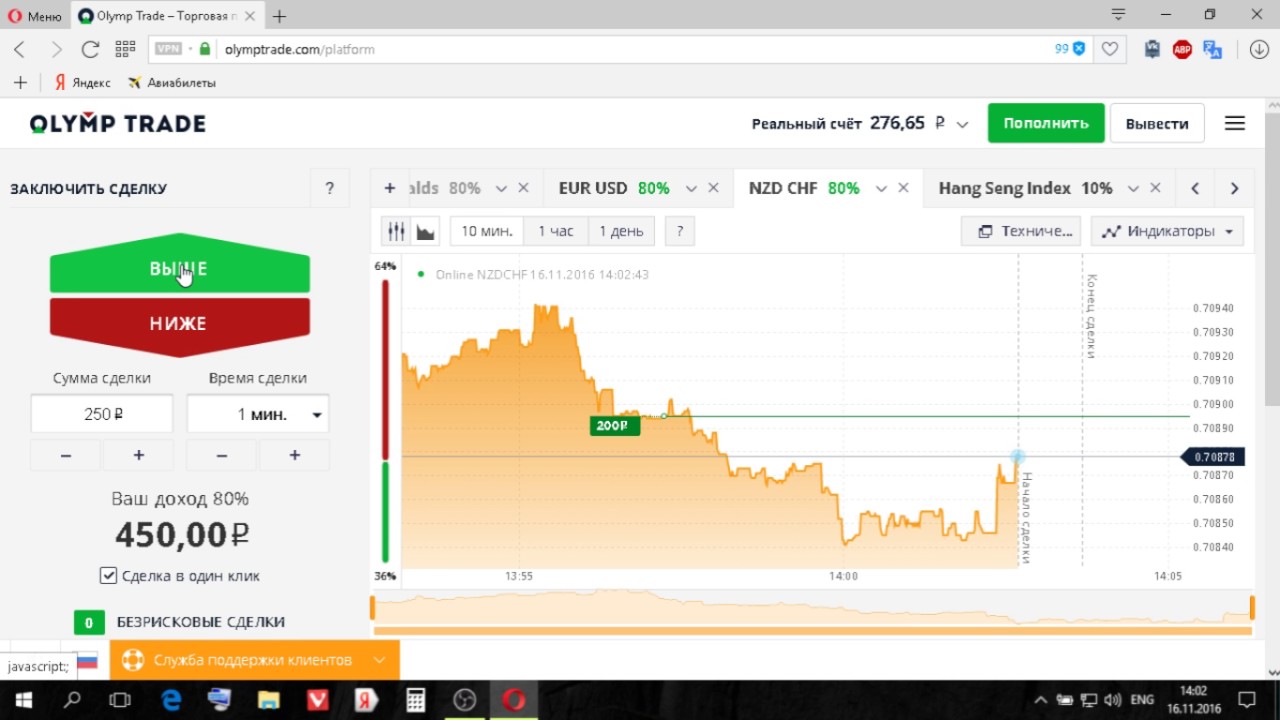The width and height of the screenshot is (1280, 720).
Task: Decrease deal time with minus
Action: [222, 455]
